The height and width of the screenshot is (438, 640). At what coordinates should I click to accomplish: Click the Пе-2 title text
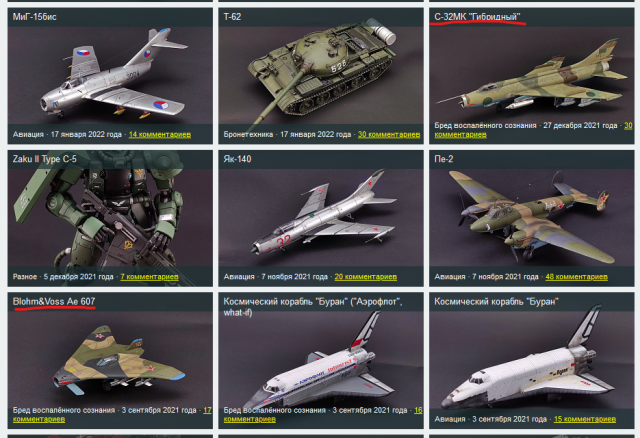click(x=444, y=159)
